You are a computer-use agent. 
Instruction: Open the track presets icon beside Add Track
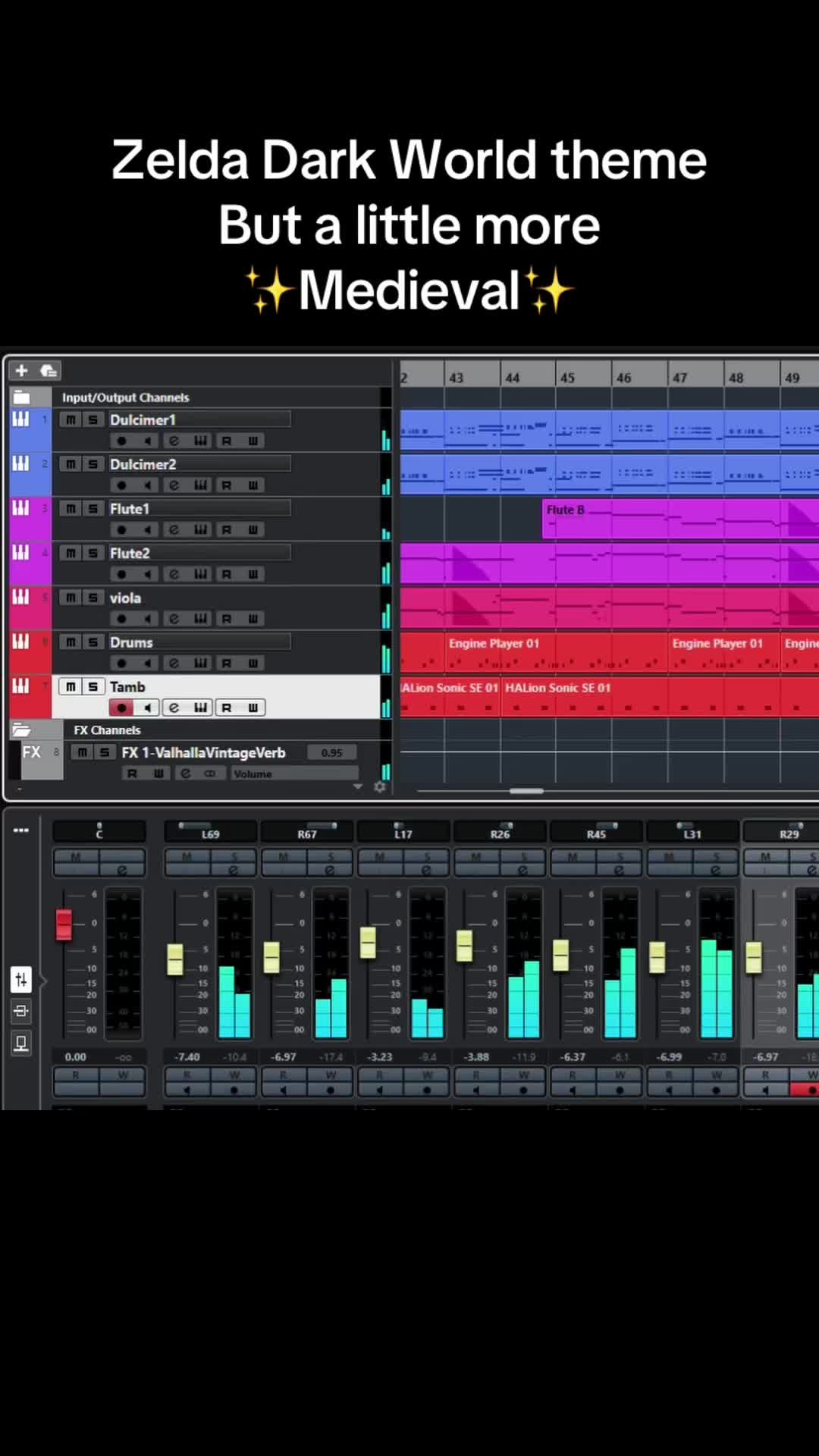(49, 370)
